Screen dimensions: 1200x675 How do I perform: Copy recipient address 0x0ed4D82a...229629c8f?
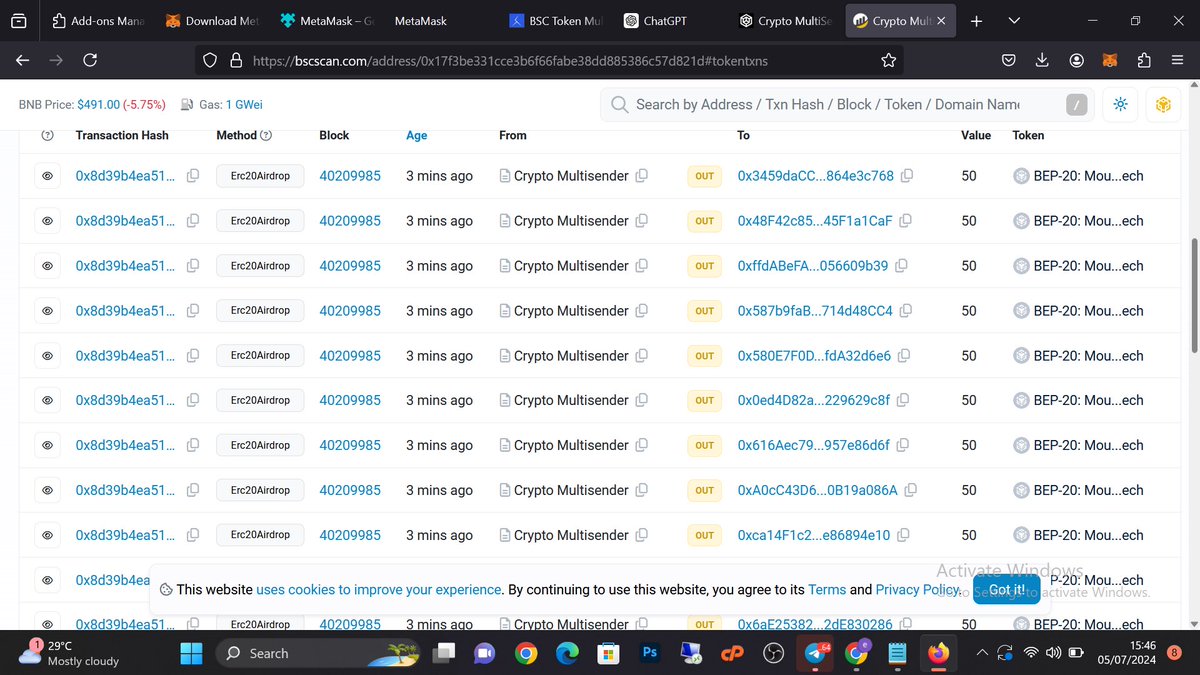tap(902, 400)
